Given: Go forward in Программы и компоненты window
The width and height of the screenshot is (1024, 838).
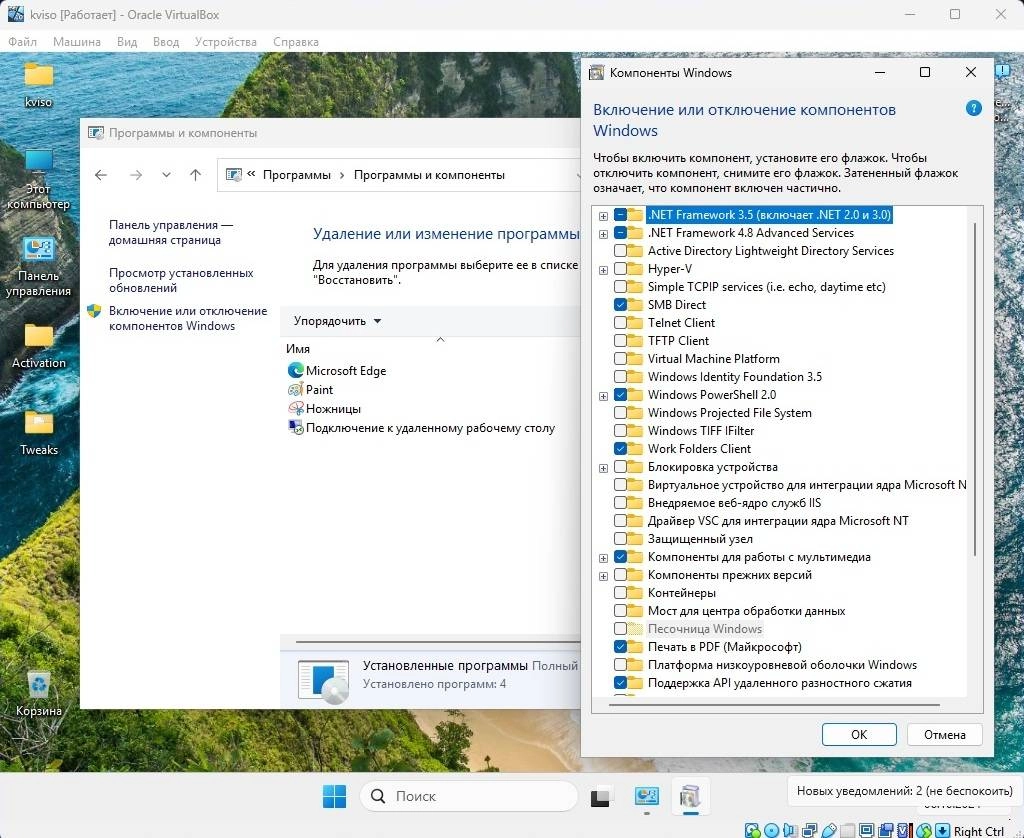Looking at the screenshot, I should [x=136, y=175].
